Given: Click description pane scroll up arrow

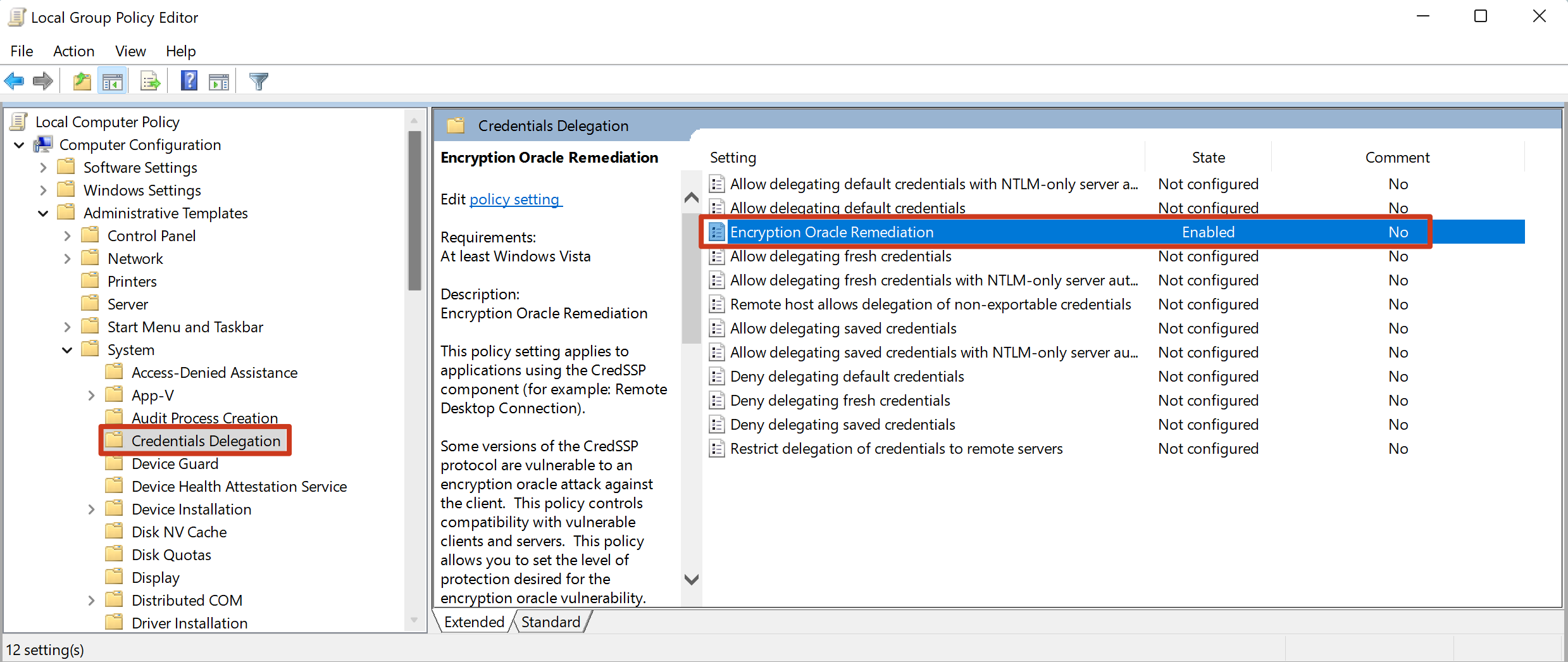Looking at the screenshot, I should [x=692, y=197].
